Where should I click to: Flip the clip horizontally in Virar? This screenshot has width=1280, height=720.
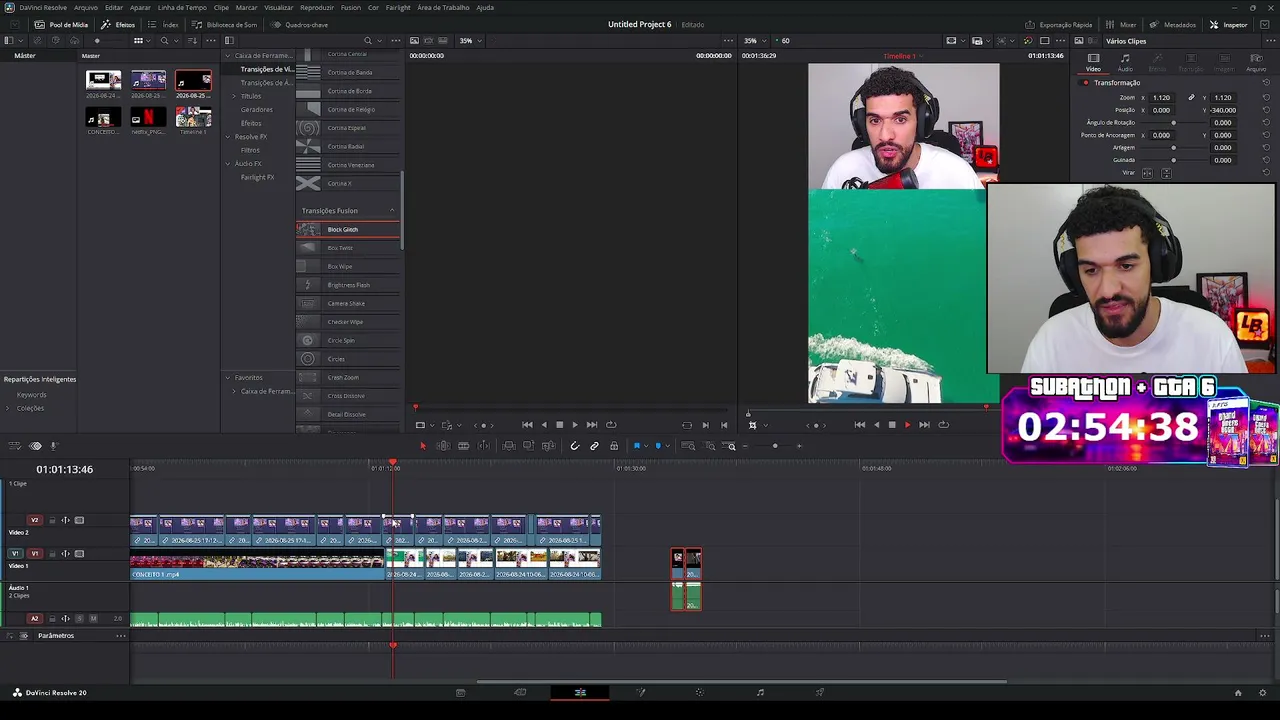coord(1147,173)
